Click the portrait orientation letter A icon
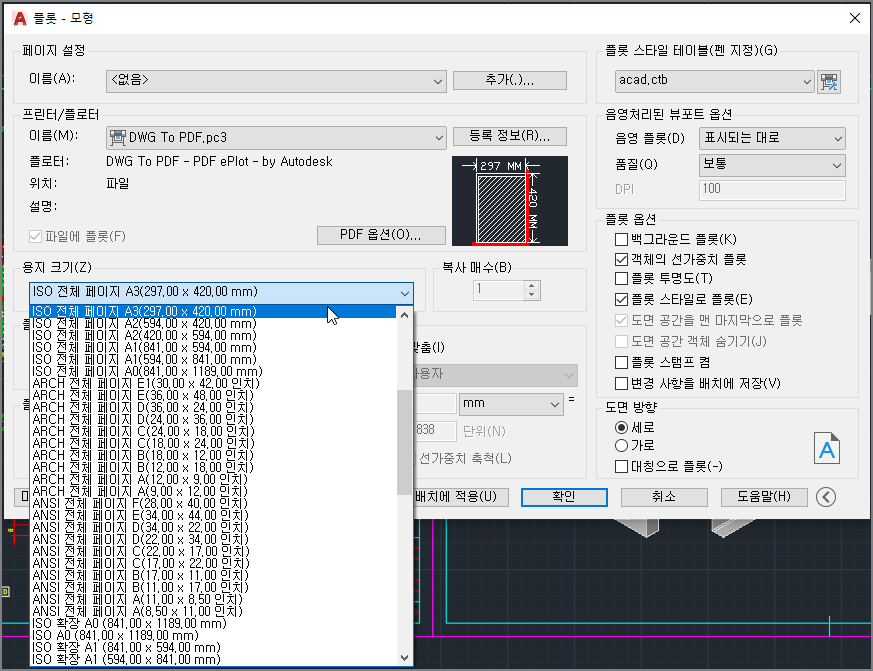This screenshot has height=671, width=873. 827,449
